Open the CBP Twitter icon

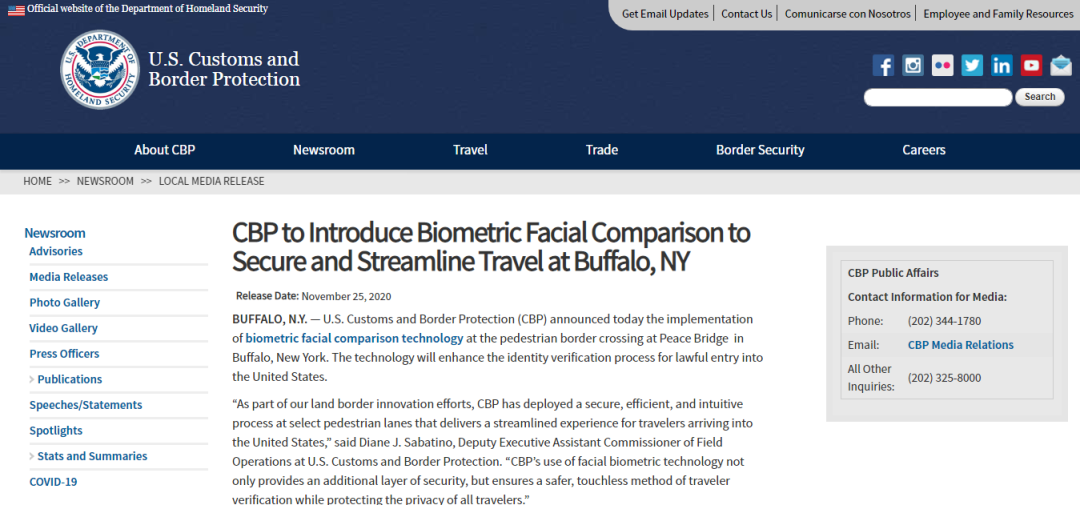click(x=972, y=65)
